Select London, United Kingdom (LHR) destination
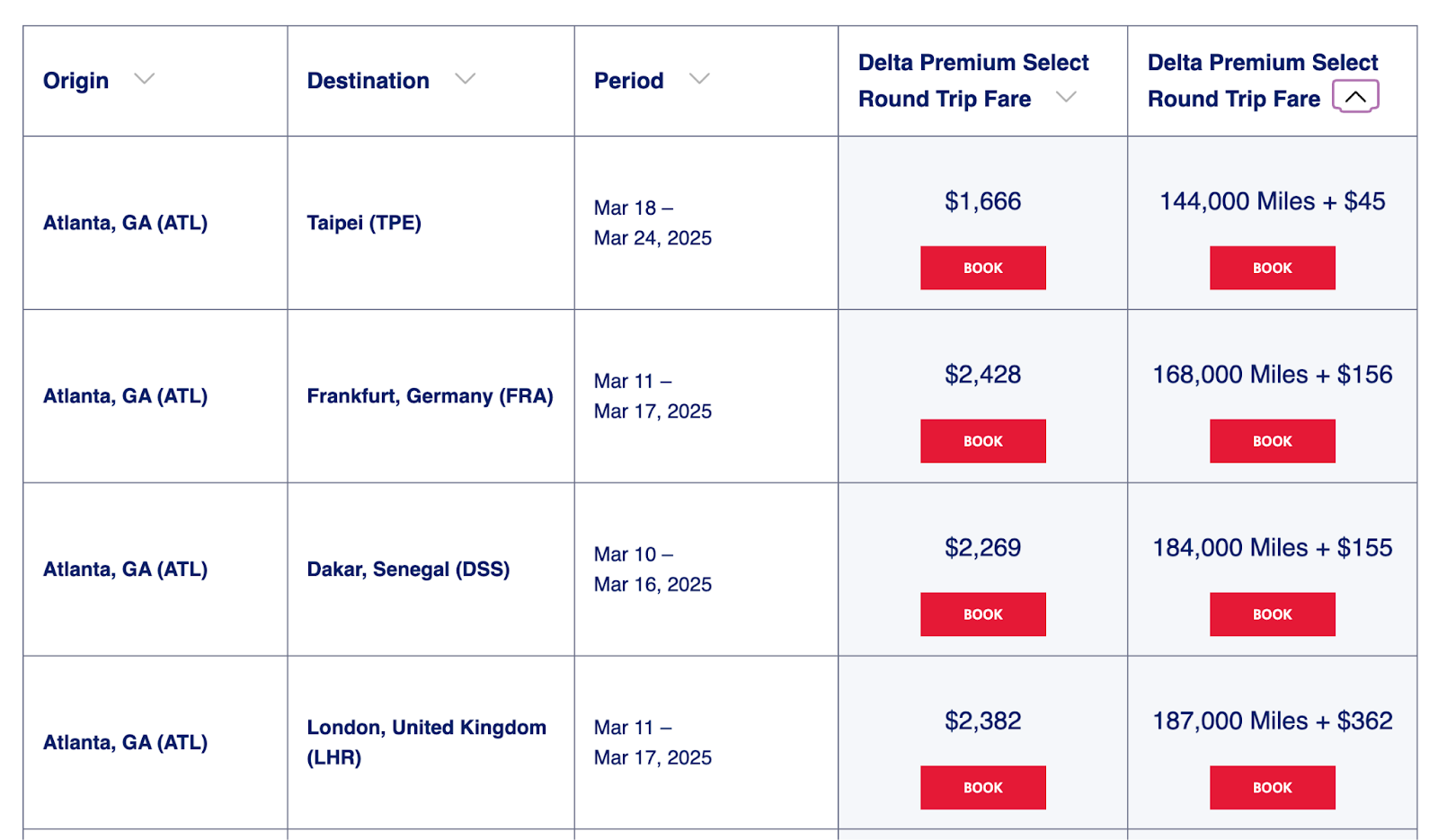The image size is (1438, 840). point(426,742)
